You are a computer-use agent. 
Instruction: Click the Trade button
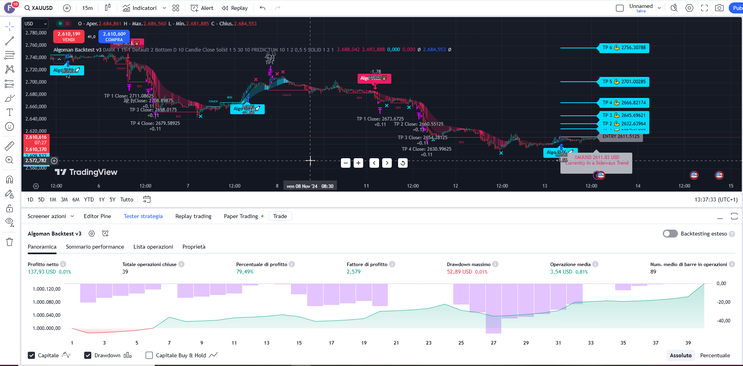280,216
